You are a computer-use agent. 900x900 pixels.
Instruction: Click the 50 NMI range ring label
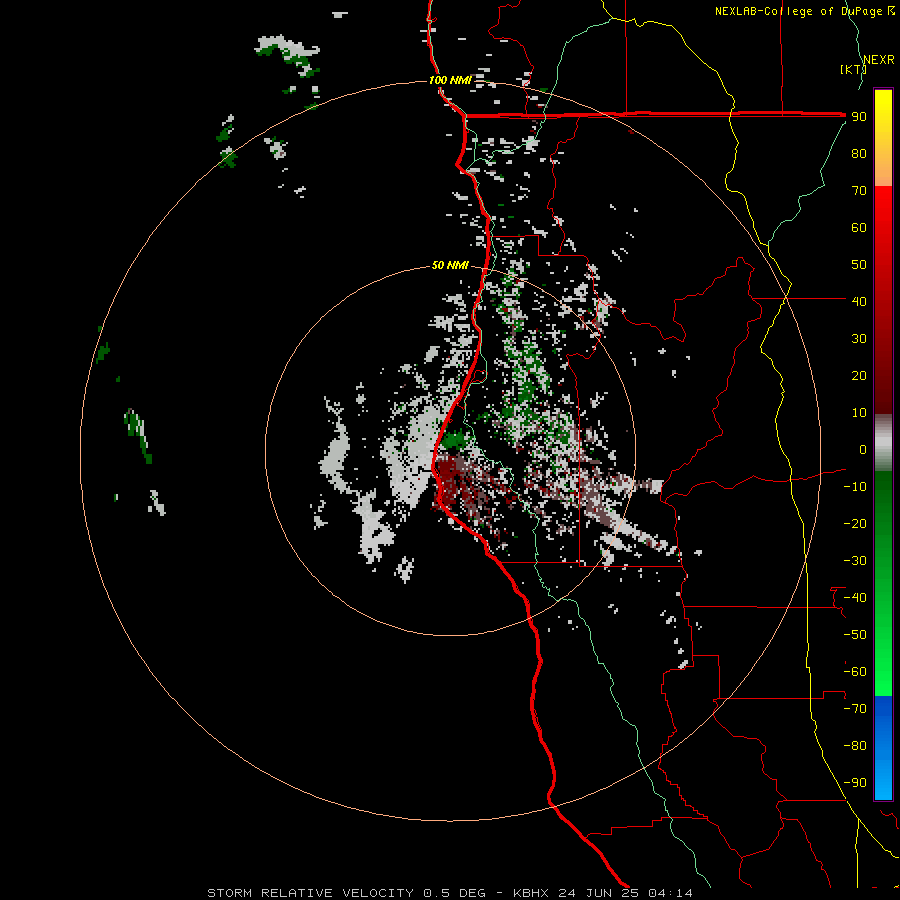tap(450, 265)
